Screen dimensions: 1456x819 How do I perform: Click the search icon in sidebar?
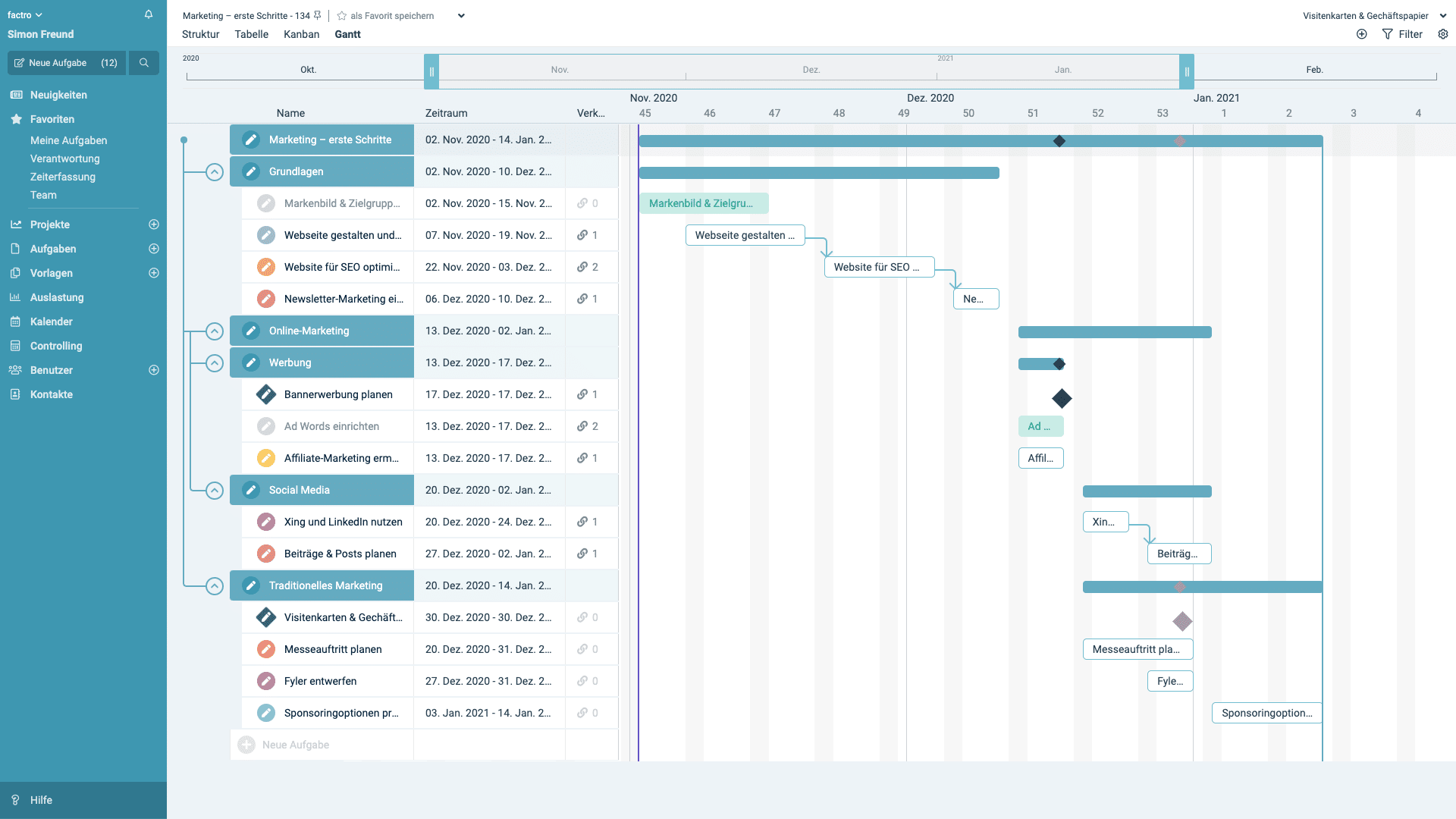pyautogui.click(x=144, y=63)
